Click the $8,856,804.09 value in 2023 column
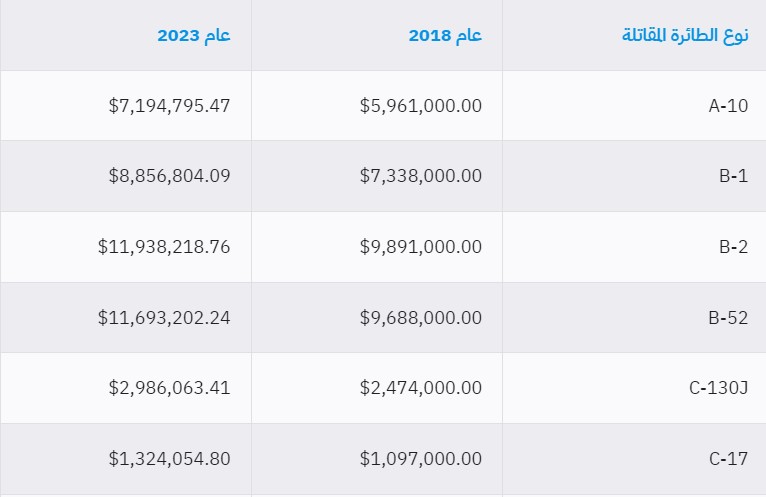The width and height of the screenshot is (766, 497). click(170, 176)
